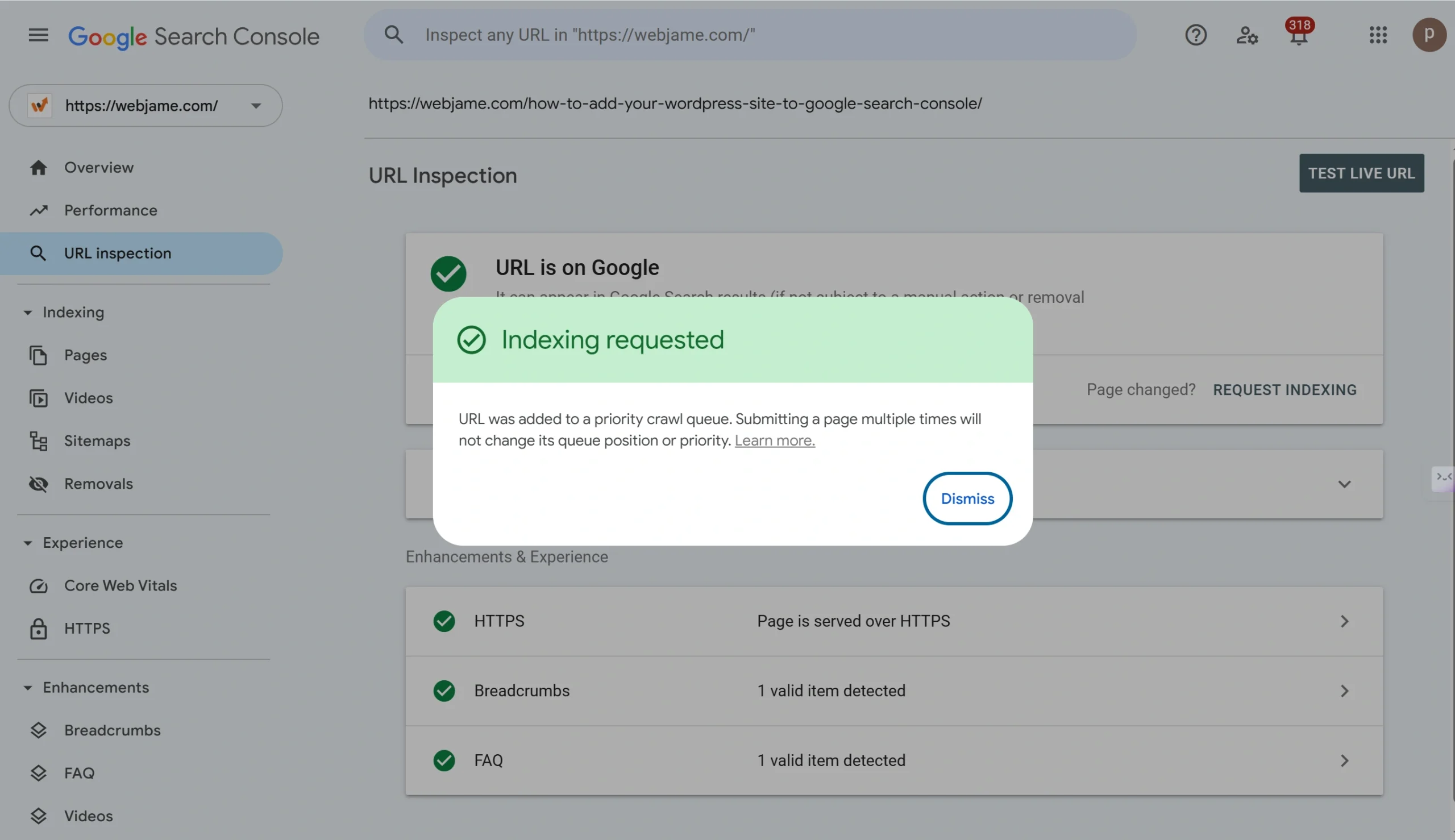Open Core Web Vitals report
The width and height of the screenshot is (1455, 840).
tap(142, 585)
